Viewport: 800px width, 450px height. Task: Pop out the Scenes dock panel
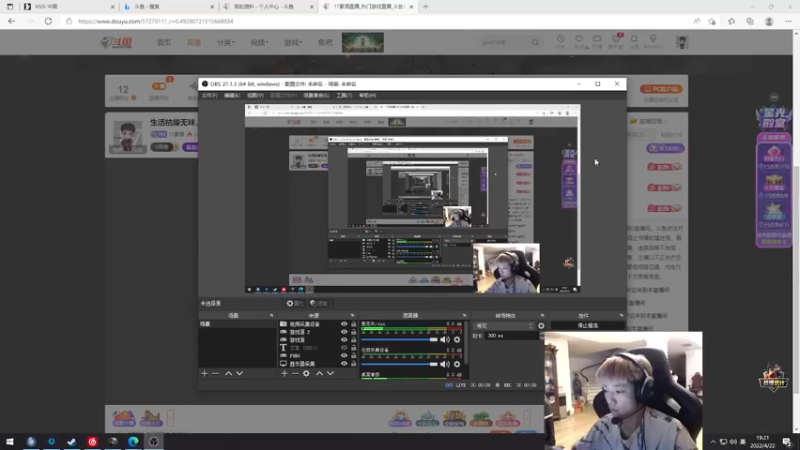(271, 315)
